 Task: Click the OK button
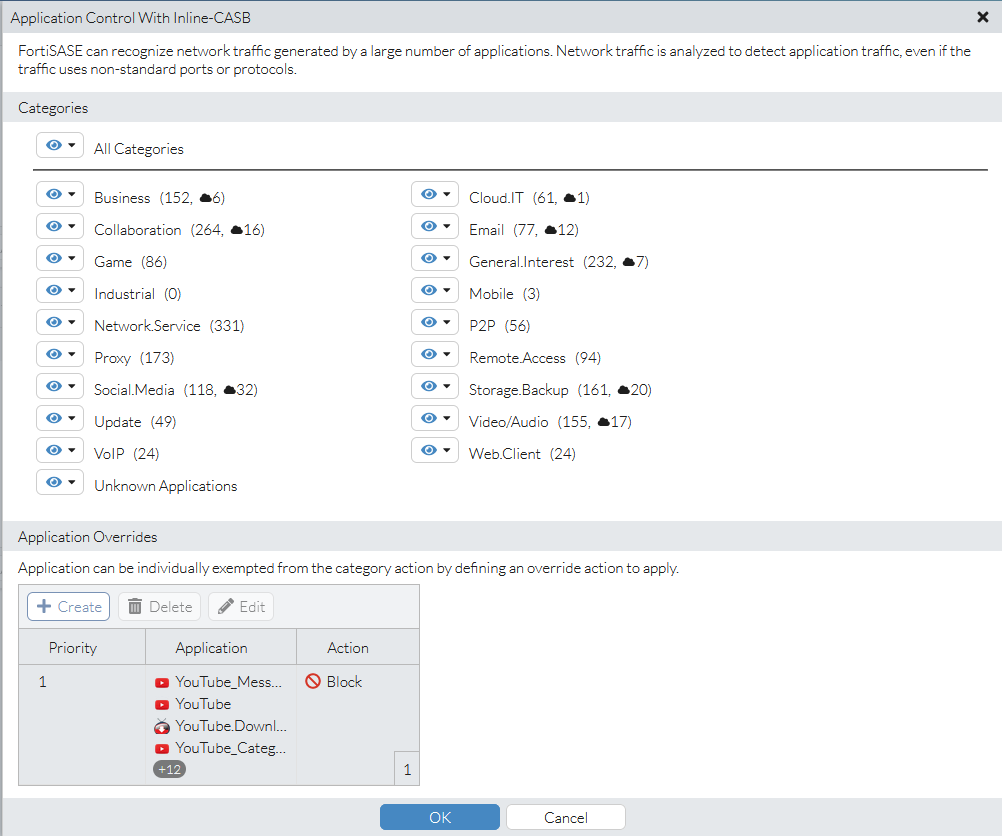(x=439, y=816)
